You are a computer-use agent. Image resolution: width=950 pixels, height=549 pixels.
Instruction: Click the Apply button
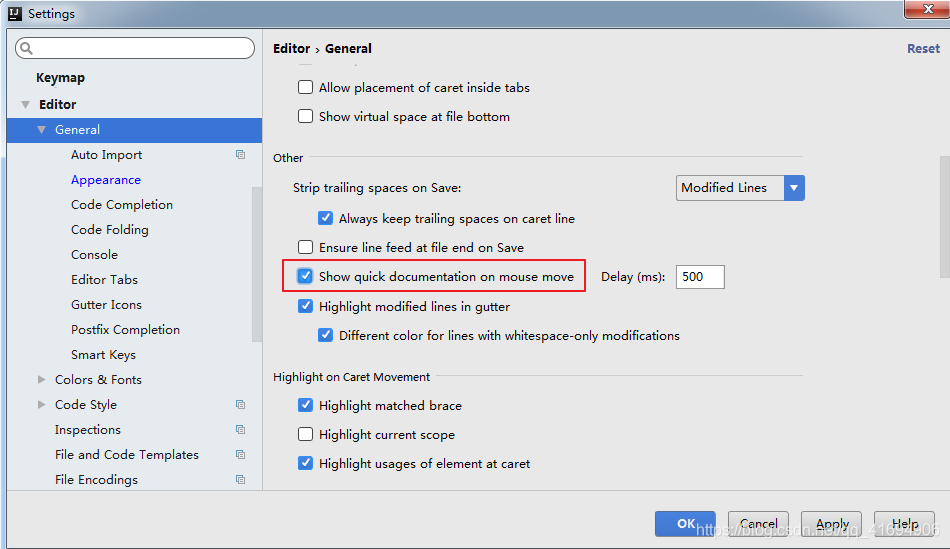tap(831, 524)
